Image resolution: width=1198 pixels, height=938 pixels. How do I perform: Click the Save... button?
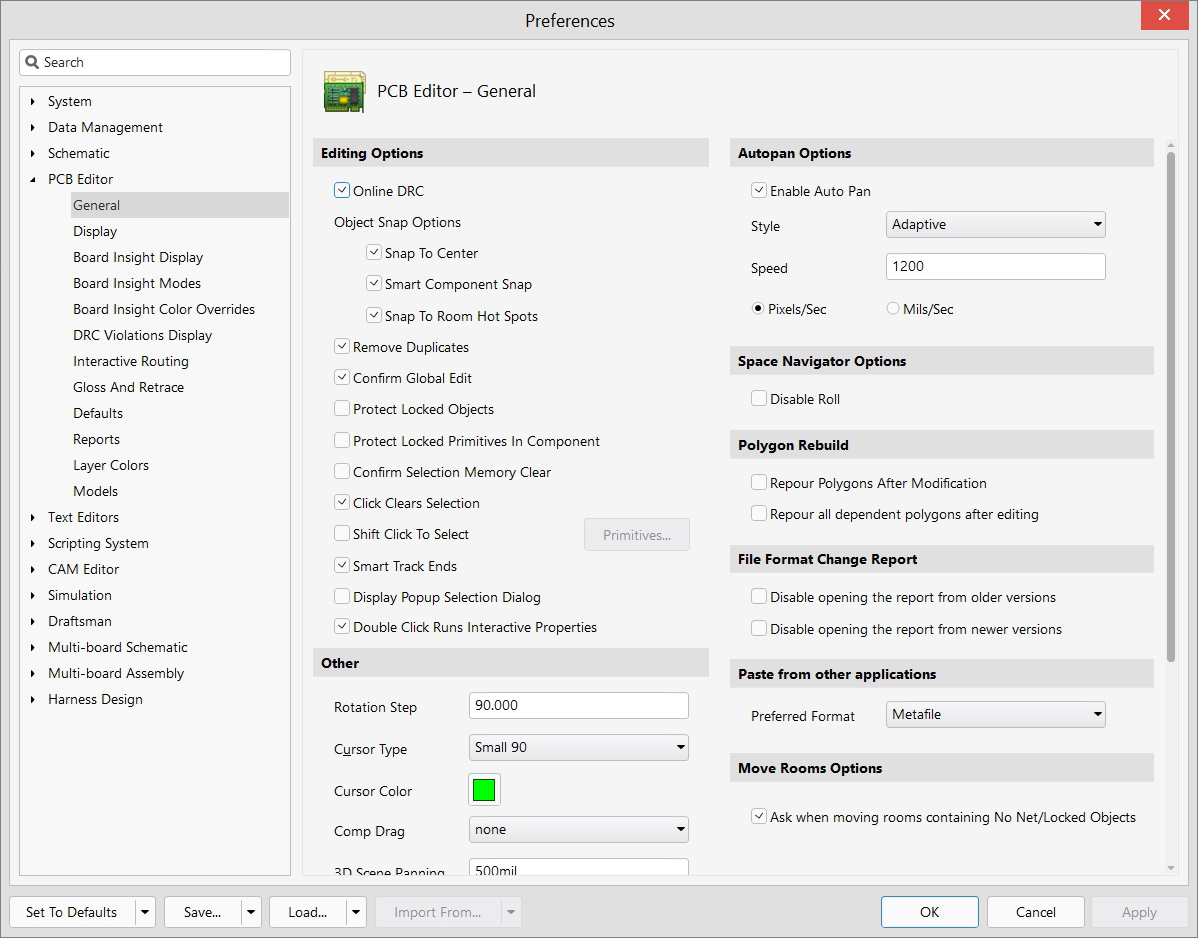click(202, 912)
